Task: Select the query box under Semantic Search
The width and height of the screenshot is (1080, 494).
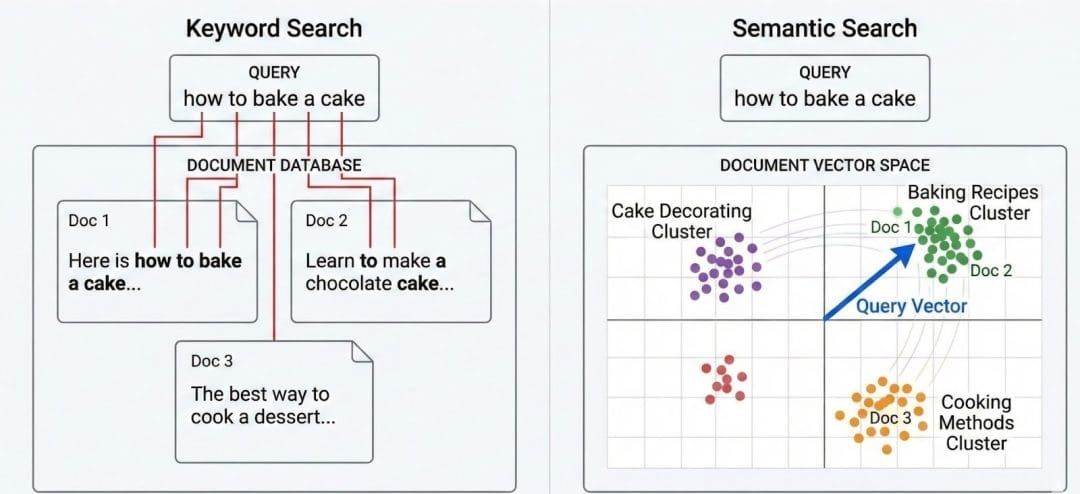Action: click(x=824, y=87)
